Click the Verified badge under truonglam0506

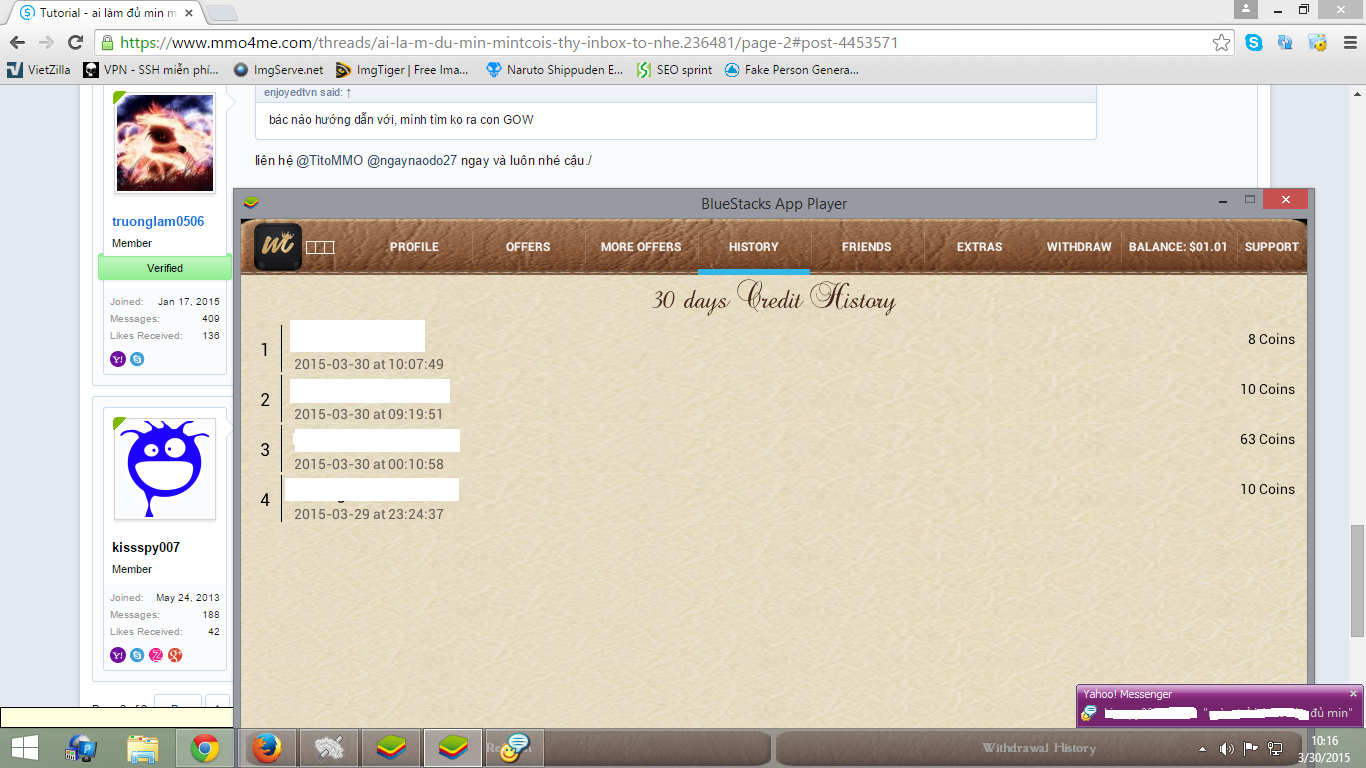pos(165,268)
